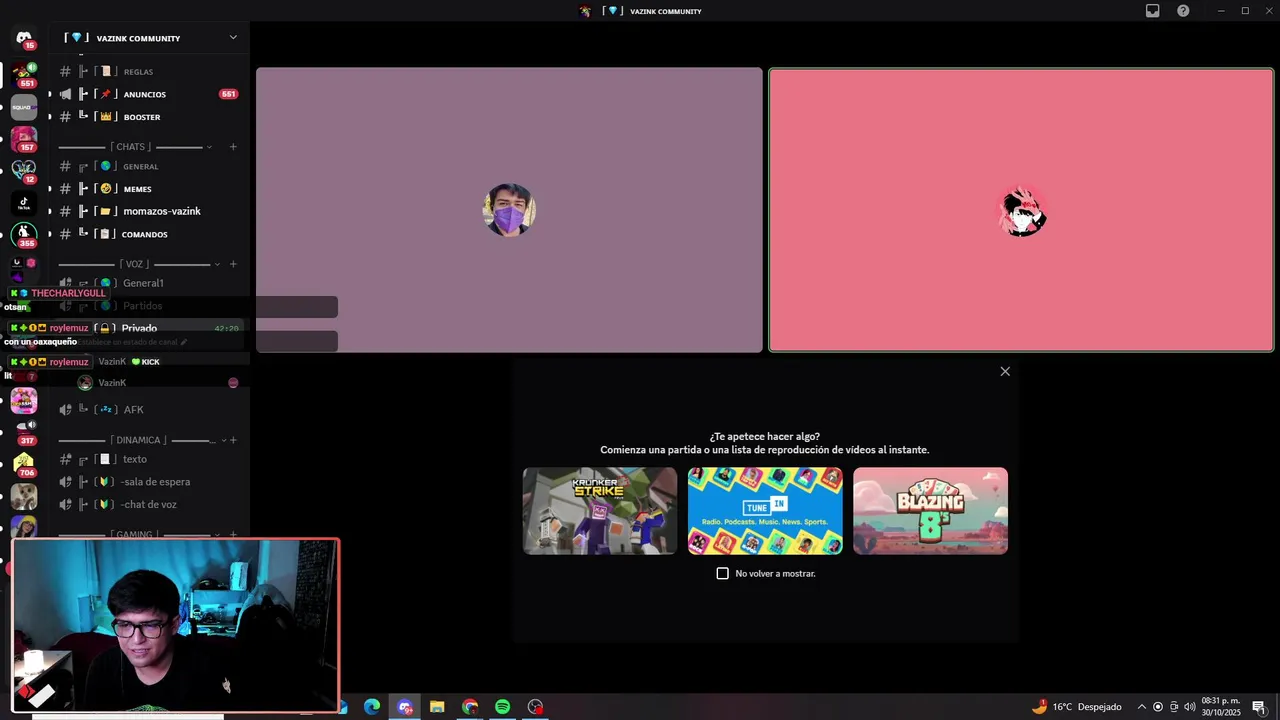This screenshot has height=720, width=1280.
Task: Open the Windows notification center icon
Action: [x=1259, y=707]
